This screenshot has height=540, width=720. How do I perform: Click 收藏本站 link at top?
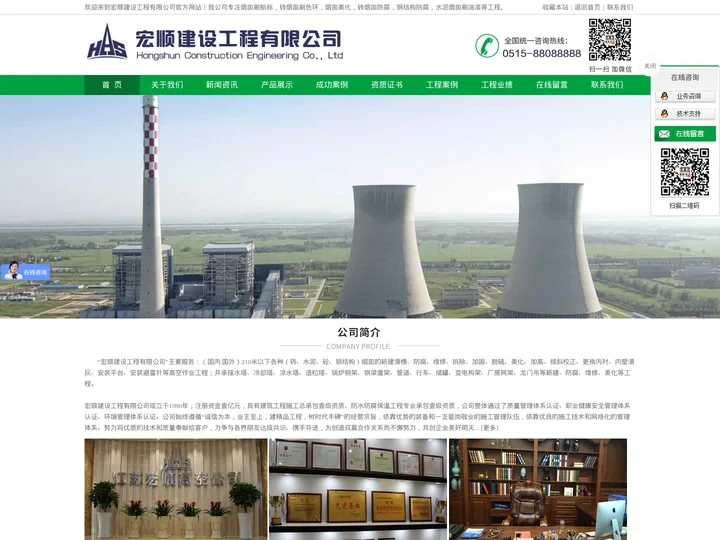coord(555,7)
